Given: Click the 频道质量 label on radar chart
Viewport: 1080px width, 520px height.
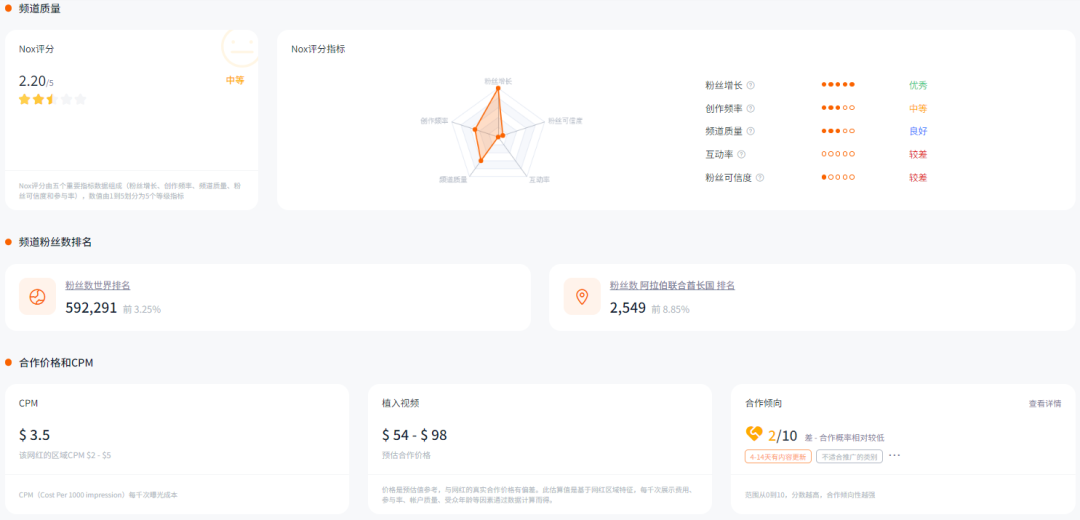Looking at the screenshot, I should tap(453, 179).
